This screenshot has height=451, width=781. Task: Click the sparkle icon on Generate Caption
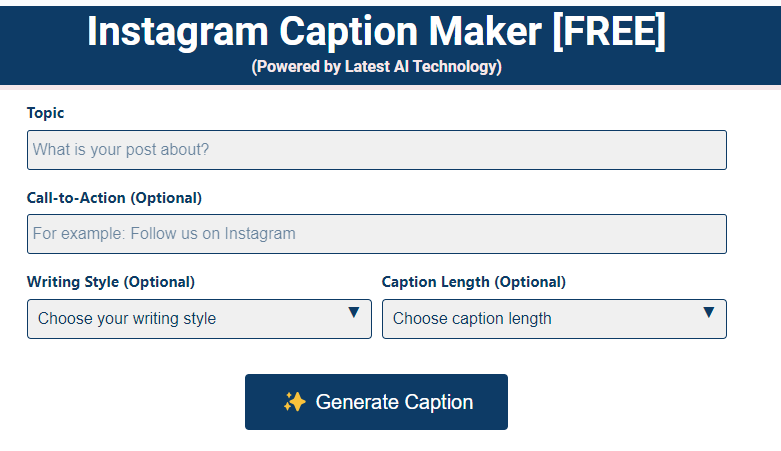[x=294, y=402]
